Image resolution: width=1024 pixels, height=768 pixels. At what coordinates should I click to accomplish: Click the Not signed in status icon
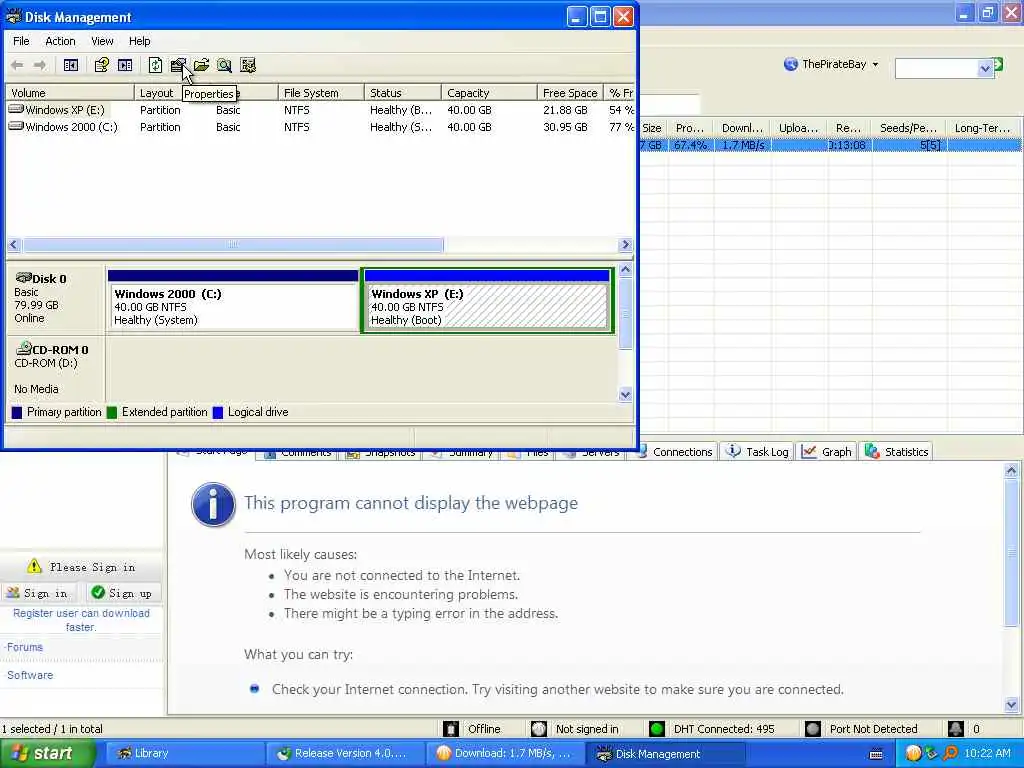539,729
